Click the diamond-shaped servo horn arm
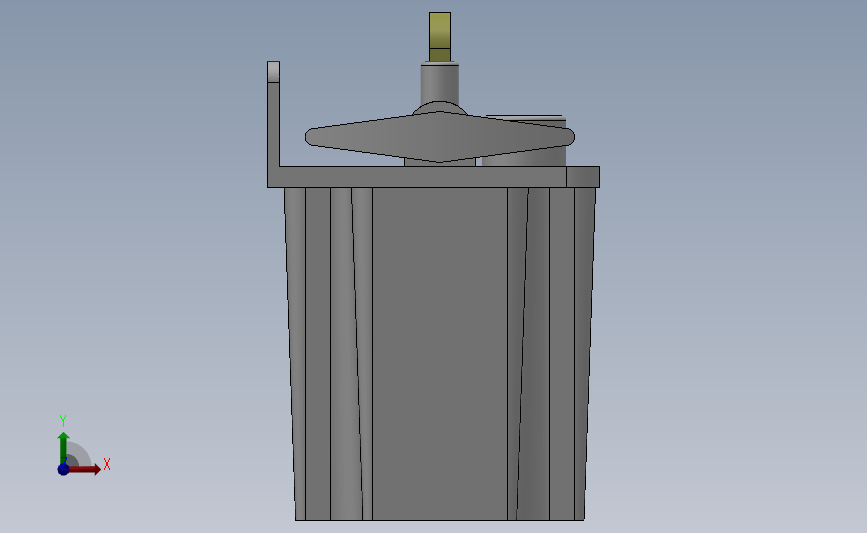Image resolution: width=867 pixels, height=533 pixels. point(440,137)
